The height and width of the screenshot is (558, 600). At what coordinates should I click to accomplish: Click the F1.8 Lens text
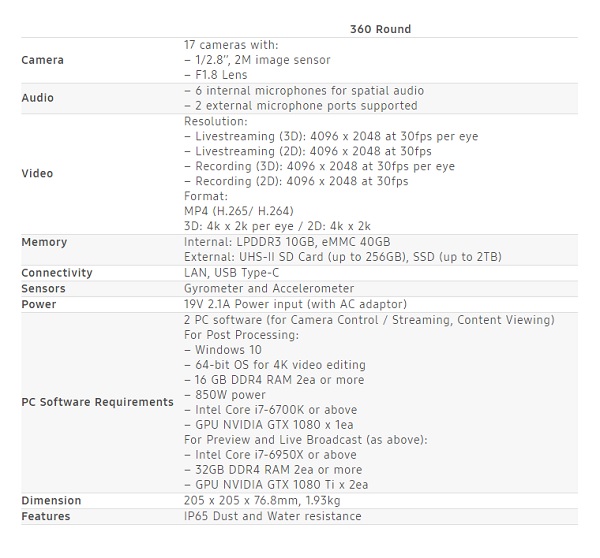(x=216, y=75)
